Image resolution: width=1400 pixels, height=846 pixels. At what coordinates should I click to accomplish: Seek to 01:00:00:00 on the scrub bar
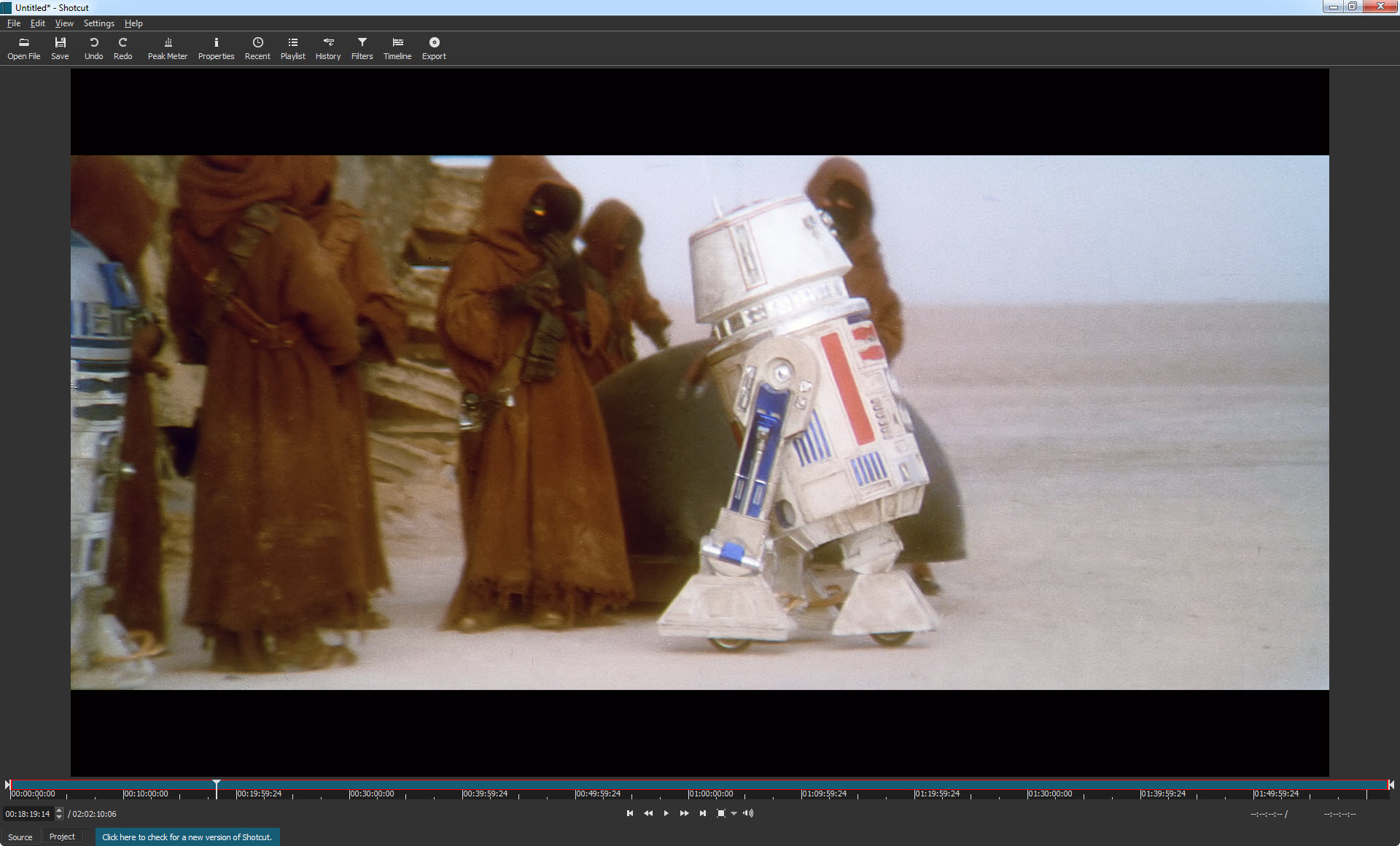[711, 793]
